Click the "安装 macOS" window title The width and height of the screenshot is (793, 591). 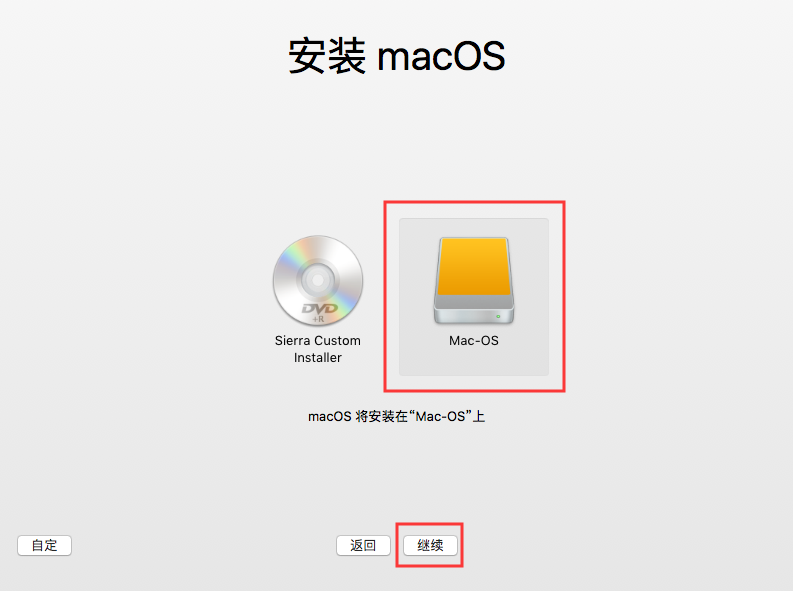pyautogui.click(x=397, y=56)
